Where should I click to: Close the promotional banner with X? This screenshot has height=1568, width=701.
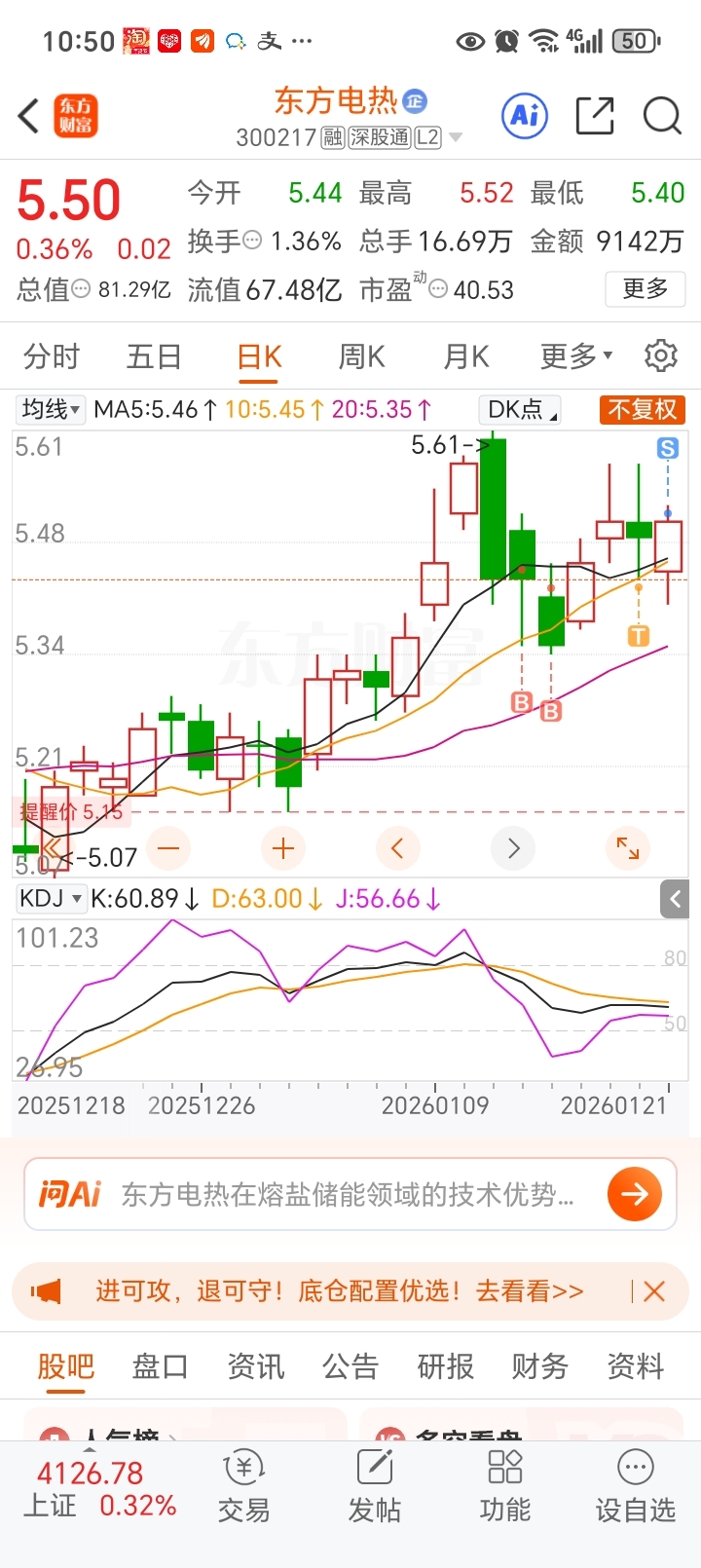point(654,1291)
